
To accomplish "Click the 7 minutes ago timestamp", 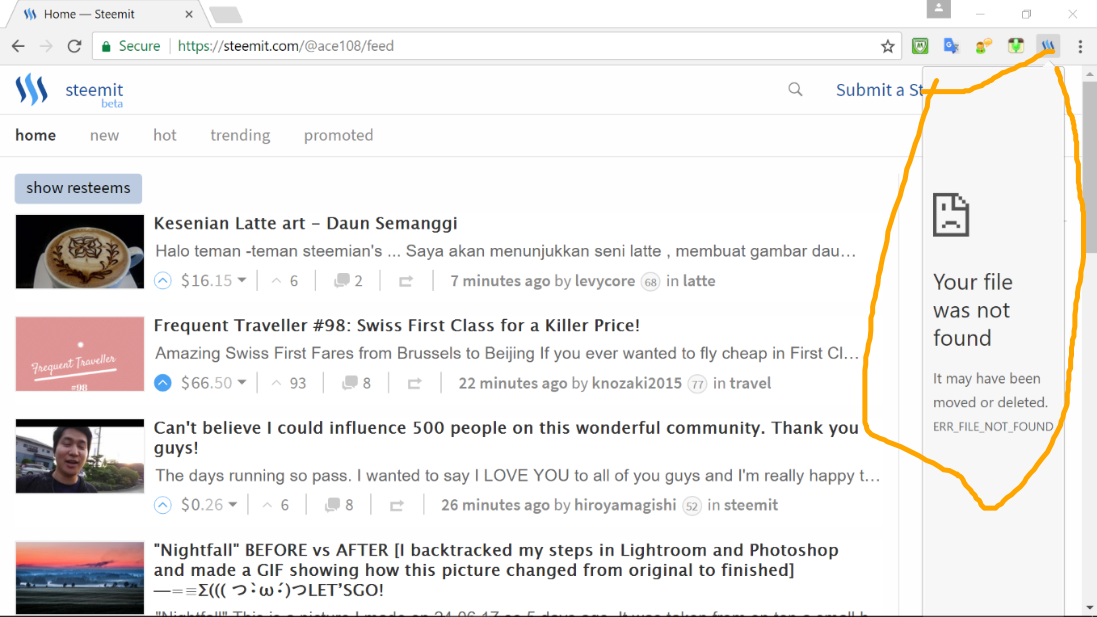I will (x=500, y=281).
